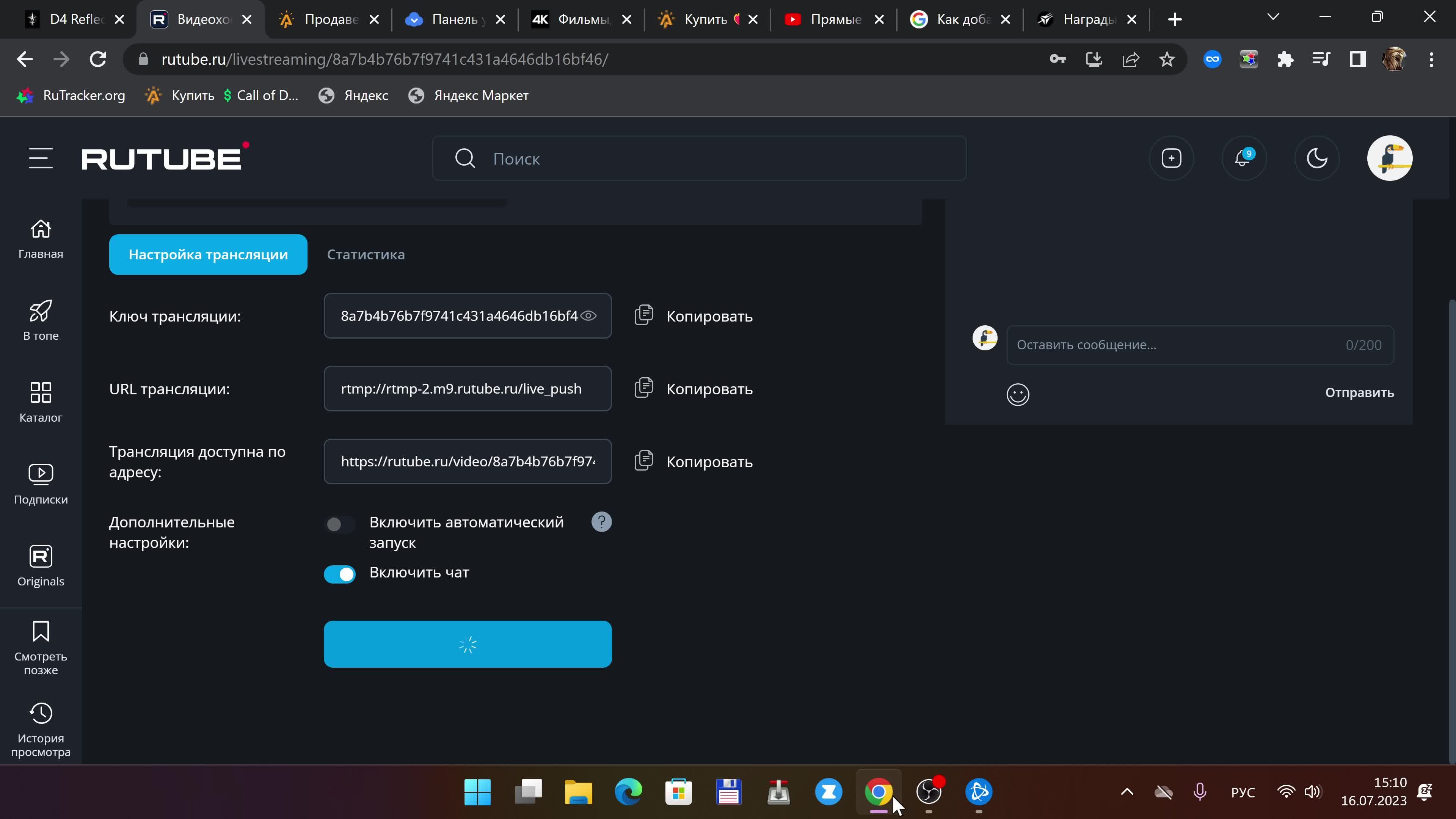Switch to the Статистика tab
The width and height of the screenshot is (1456, 819).
click(x=366, y=255)
